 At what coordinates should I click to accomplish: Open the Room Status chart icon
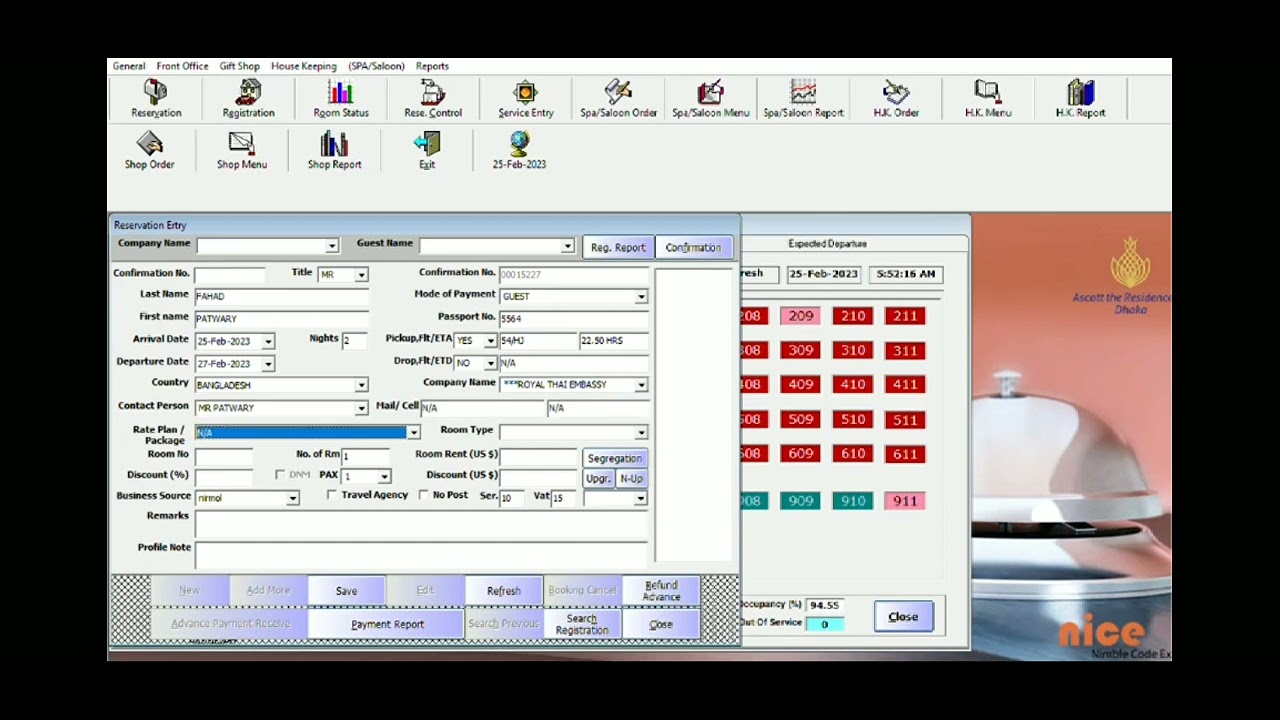[x=341, y=100]
